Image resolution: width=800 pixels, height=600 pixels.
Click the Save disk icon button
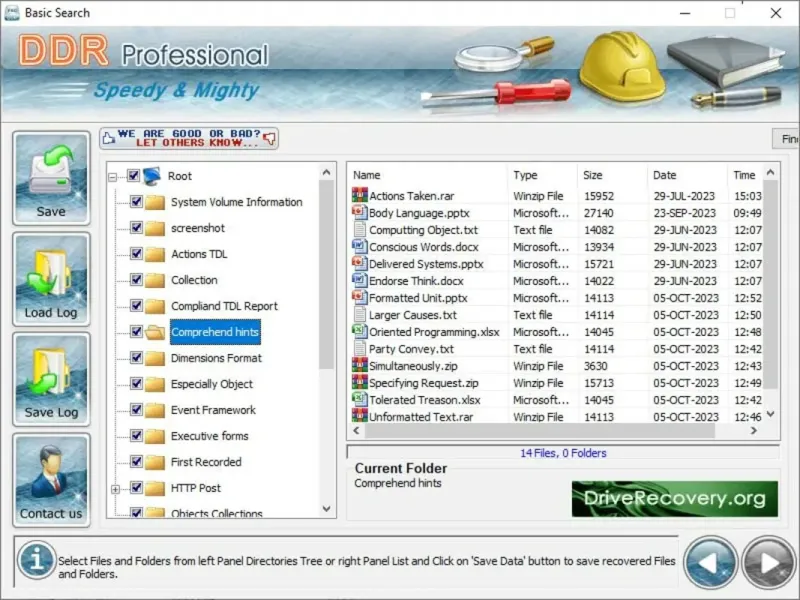51,178
